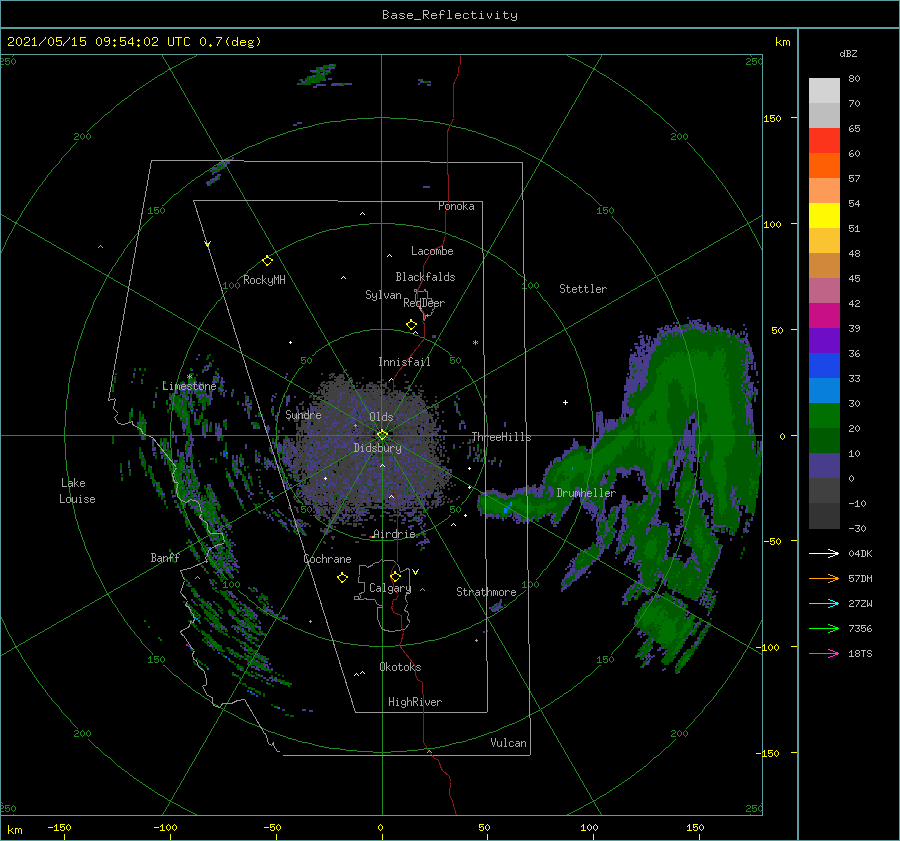Click the Limestone label
The image size is (900, 841).
(x=189, y=386)
